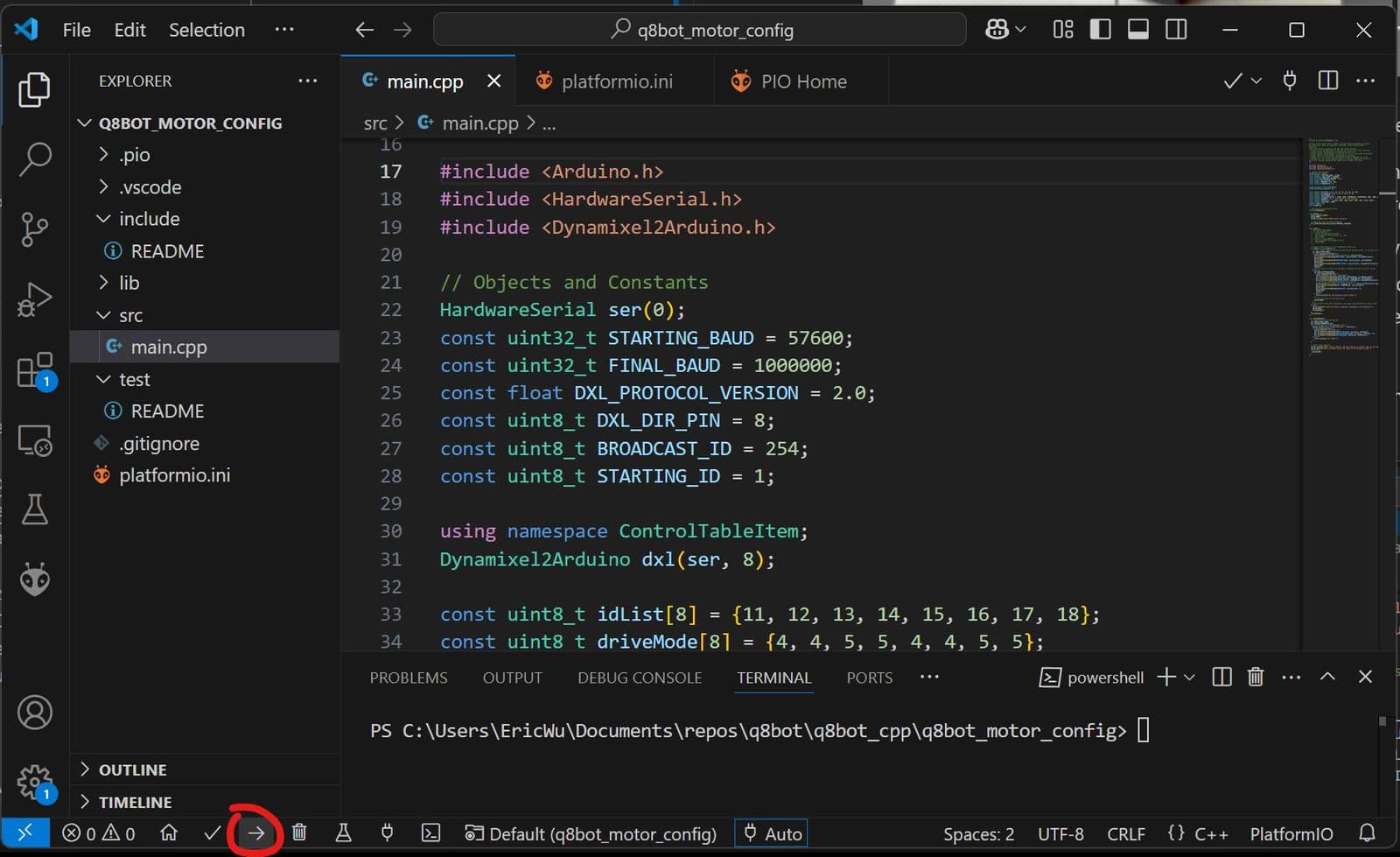Expand the TIMELINE section

click(135, 802)
